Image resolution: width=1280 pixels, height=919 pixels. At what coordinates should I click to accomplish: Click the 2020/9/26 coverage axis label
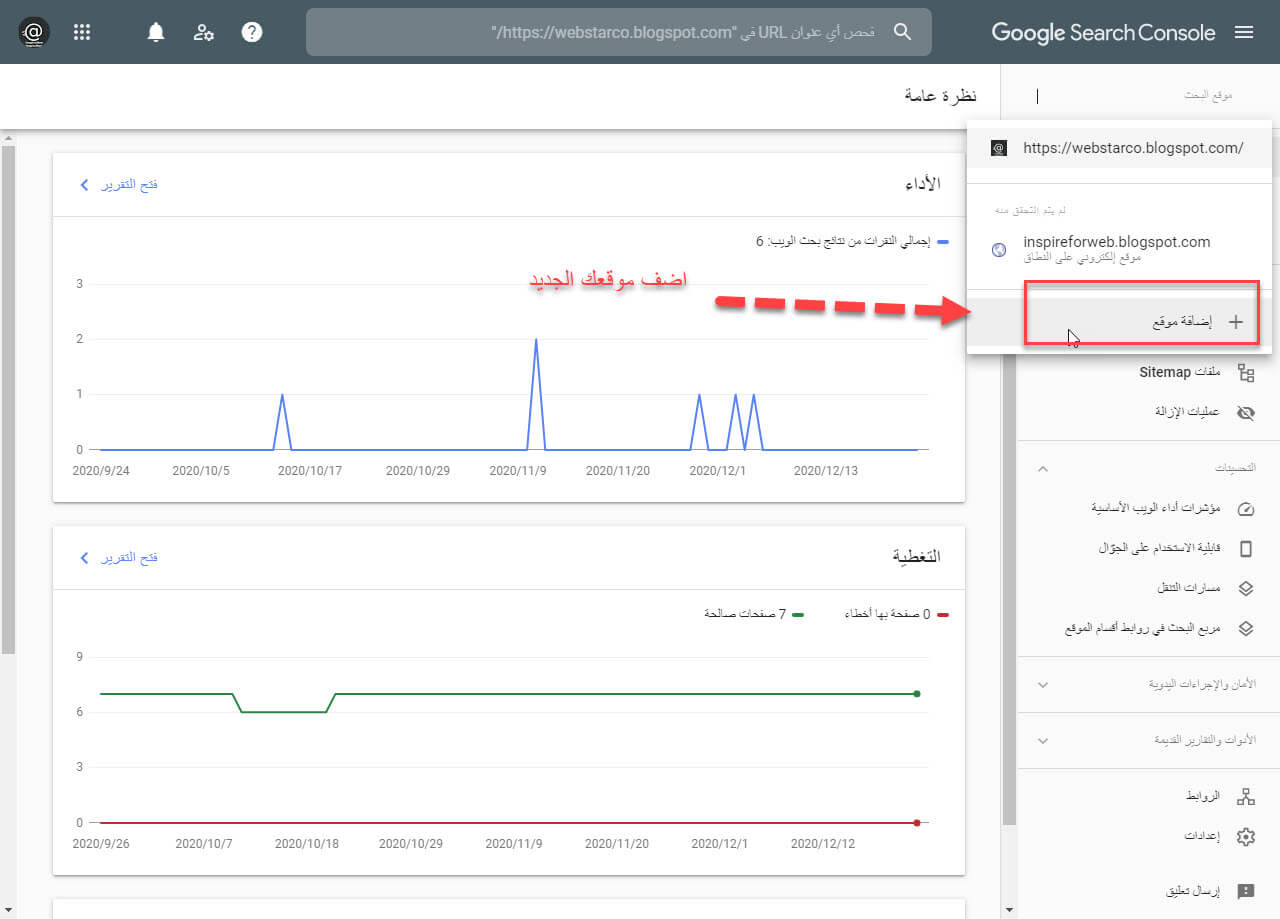pos(100,843)
